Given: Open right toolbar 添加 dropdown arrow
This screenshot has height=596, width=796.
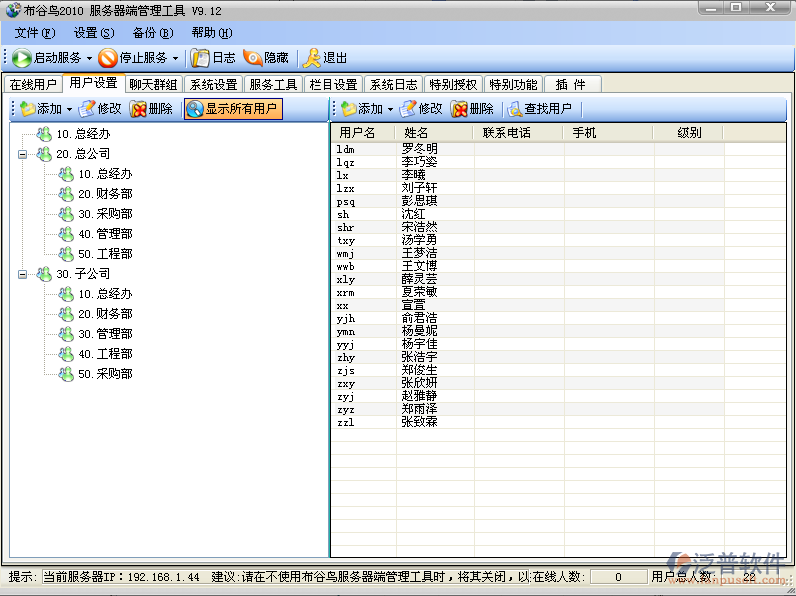Looking at the screenshot, I should click(390, 109).
